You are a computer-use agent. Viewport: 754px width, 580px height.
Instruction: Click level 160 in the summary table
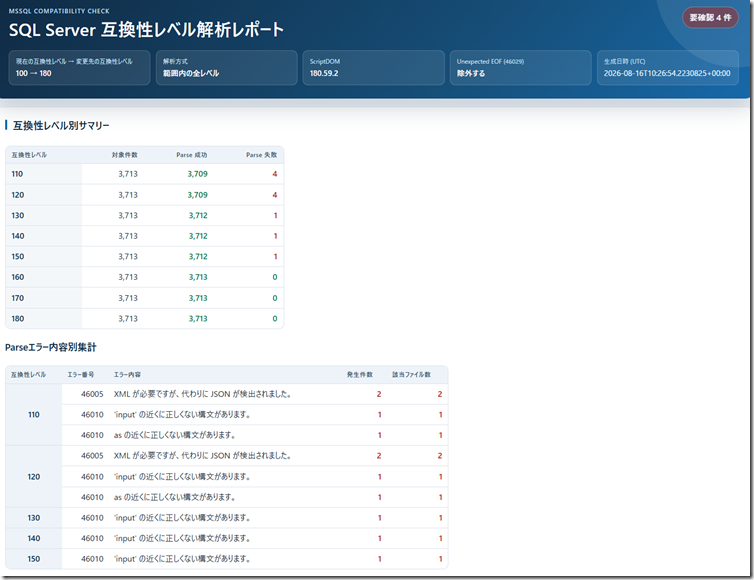(18, 277)
